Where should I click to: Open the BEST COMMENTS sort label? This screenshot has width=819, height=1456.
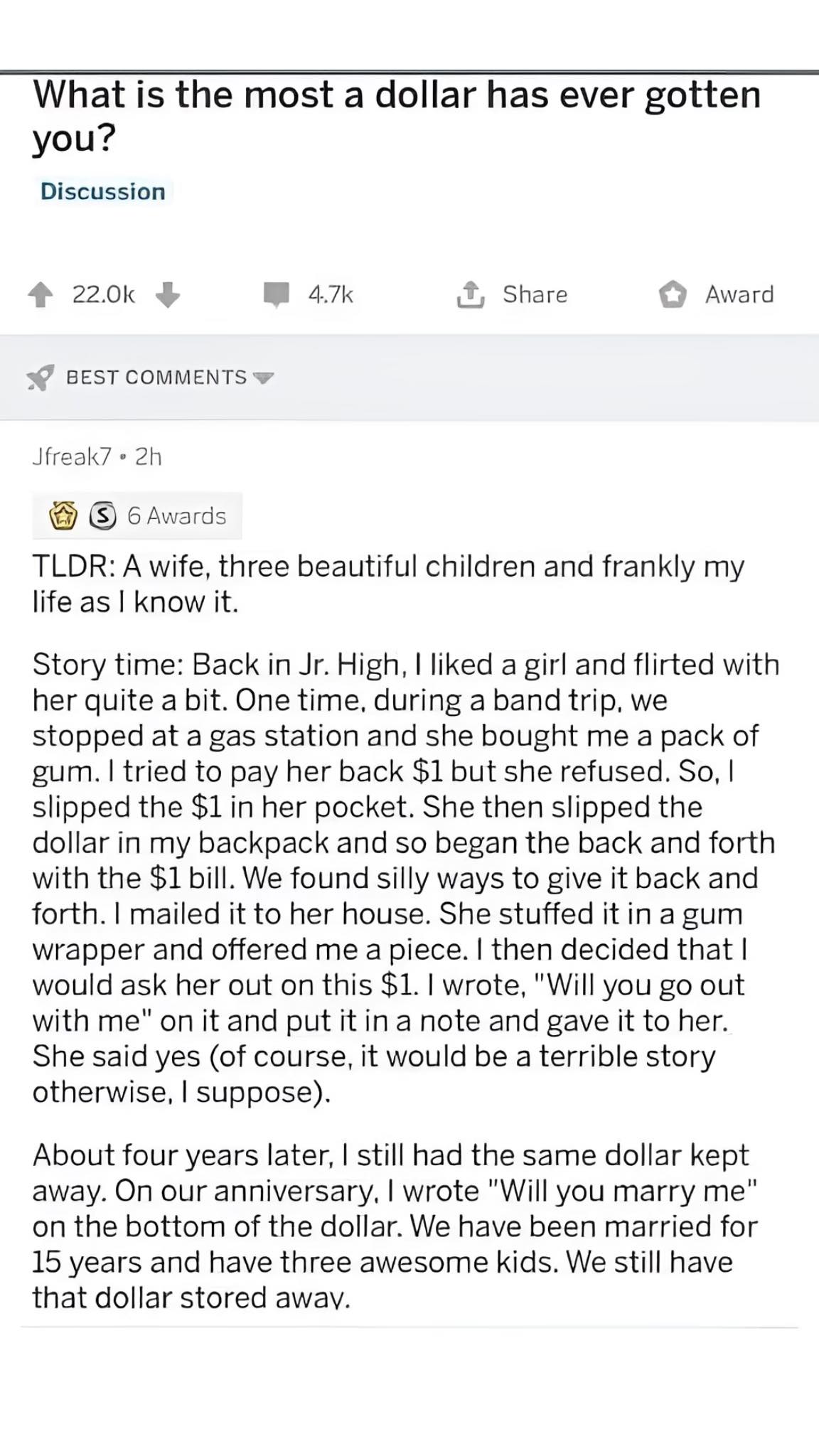156,378
